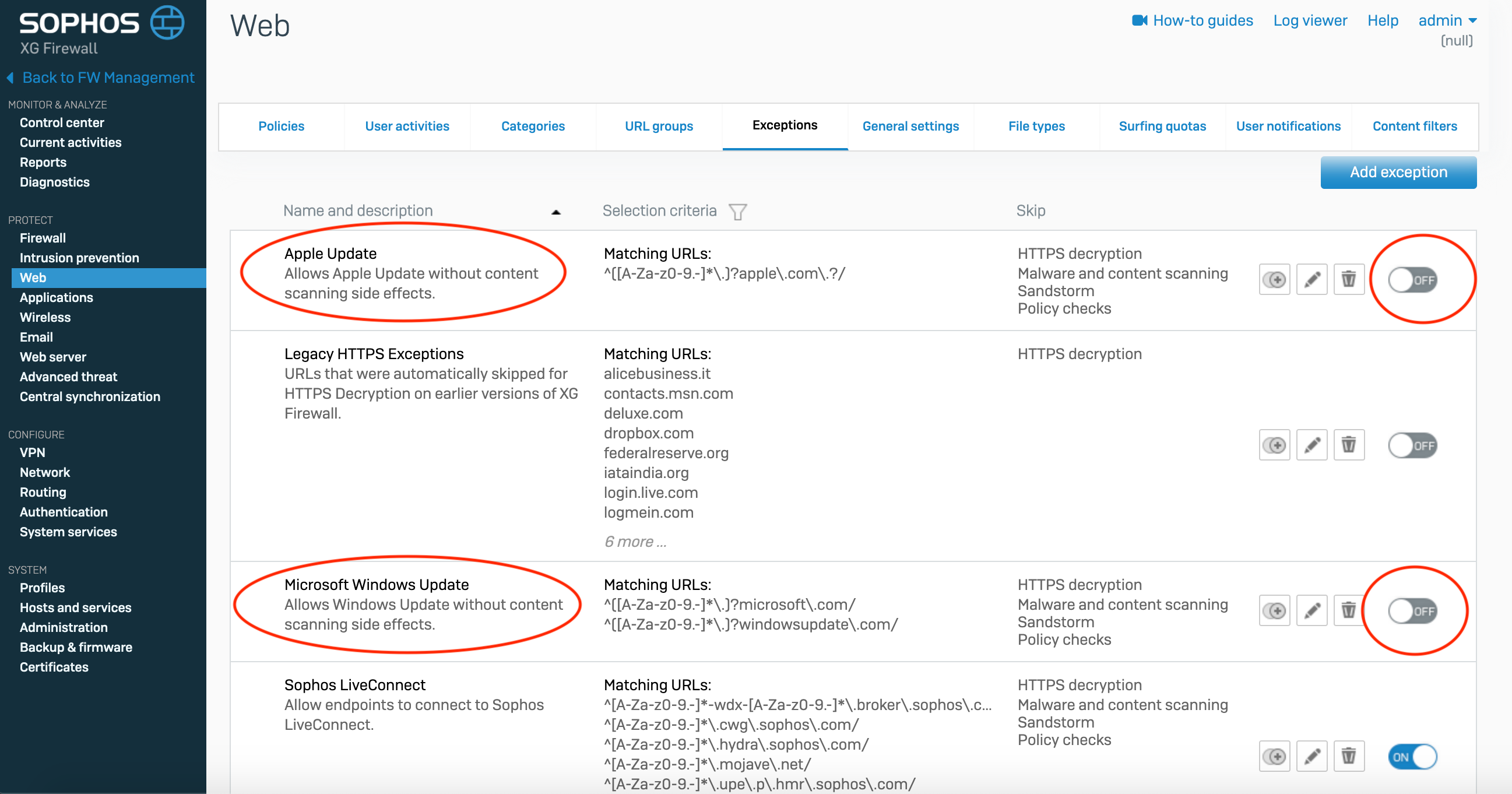
Task: Edit the Legacy HTTPS Exceptions entry
Action: pyautogui.click(x=1311, y=445)
